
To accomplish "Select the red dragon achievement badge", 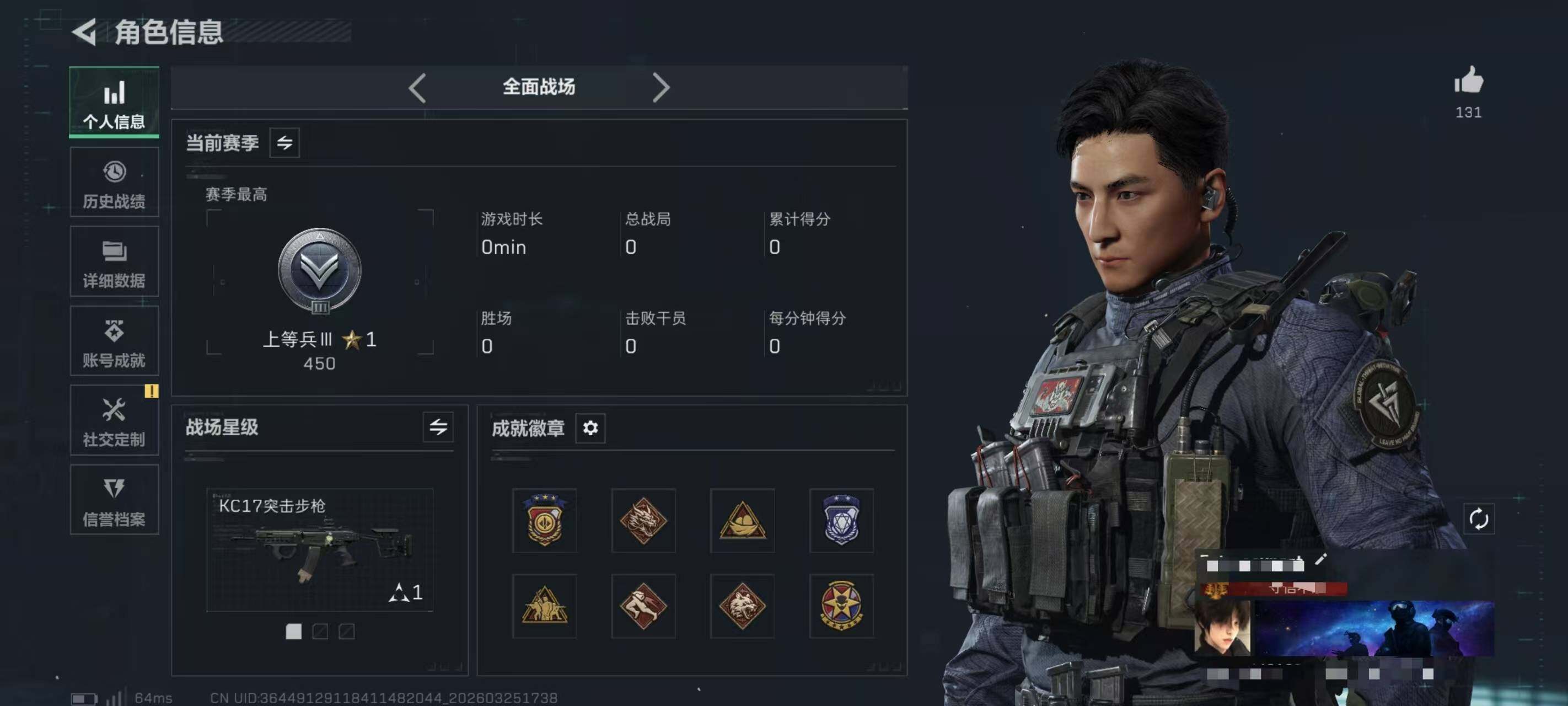I will coord(643,520).
